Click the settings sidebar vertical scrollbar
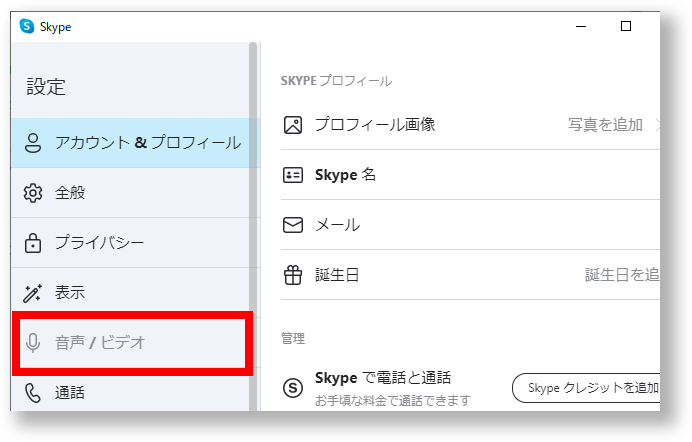The height and width of the screenshot is (442, 692). (253, 227)
